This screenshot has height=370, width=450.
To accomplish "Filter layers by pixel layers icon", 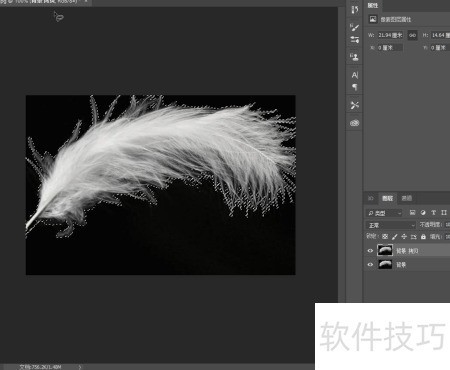I will click(x=412, y=213).
